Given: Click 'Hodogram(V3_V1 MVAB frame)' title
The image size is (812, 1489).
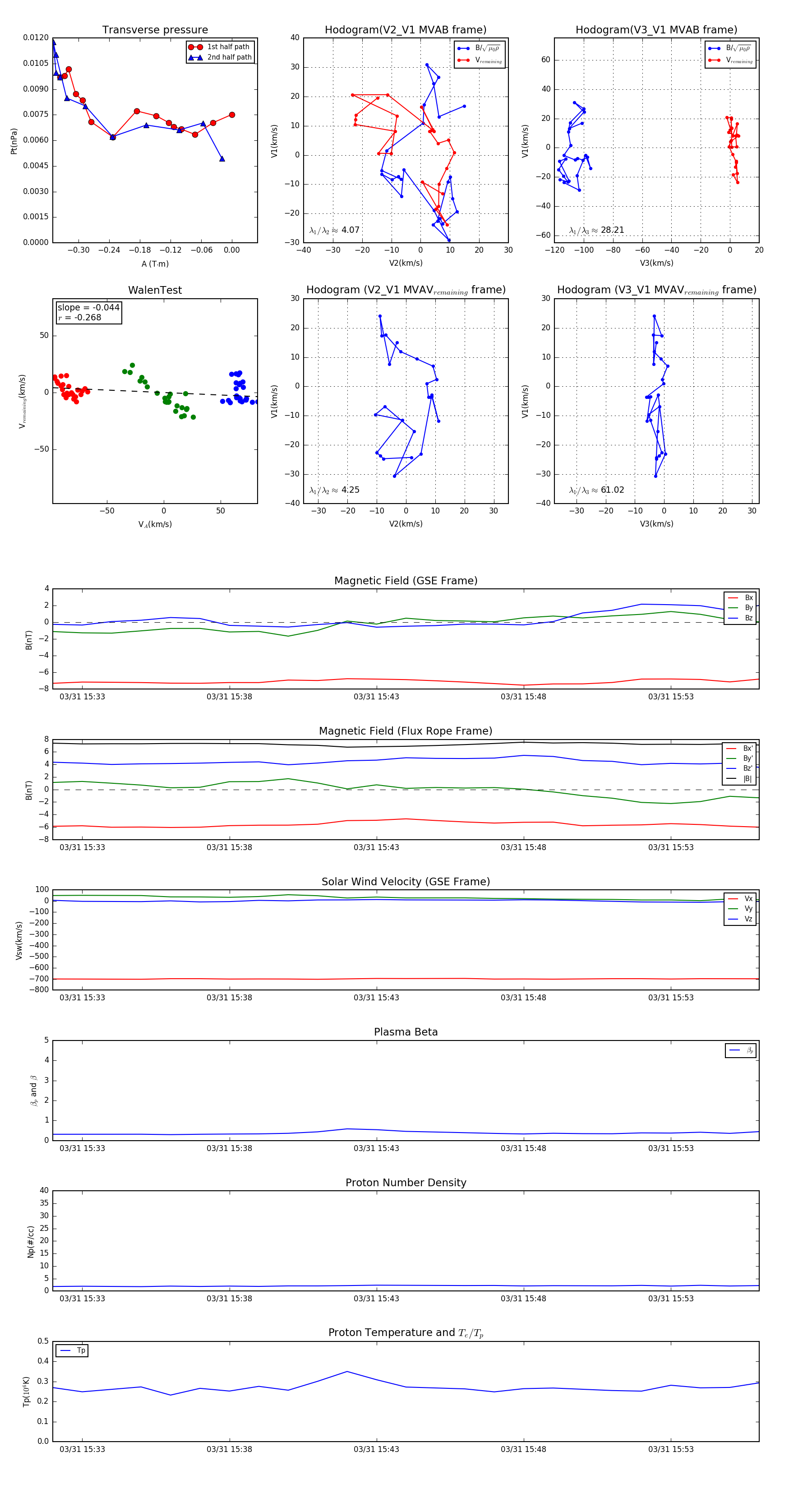Looking at the screenshot, I should 656,30.
